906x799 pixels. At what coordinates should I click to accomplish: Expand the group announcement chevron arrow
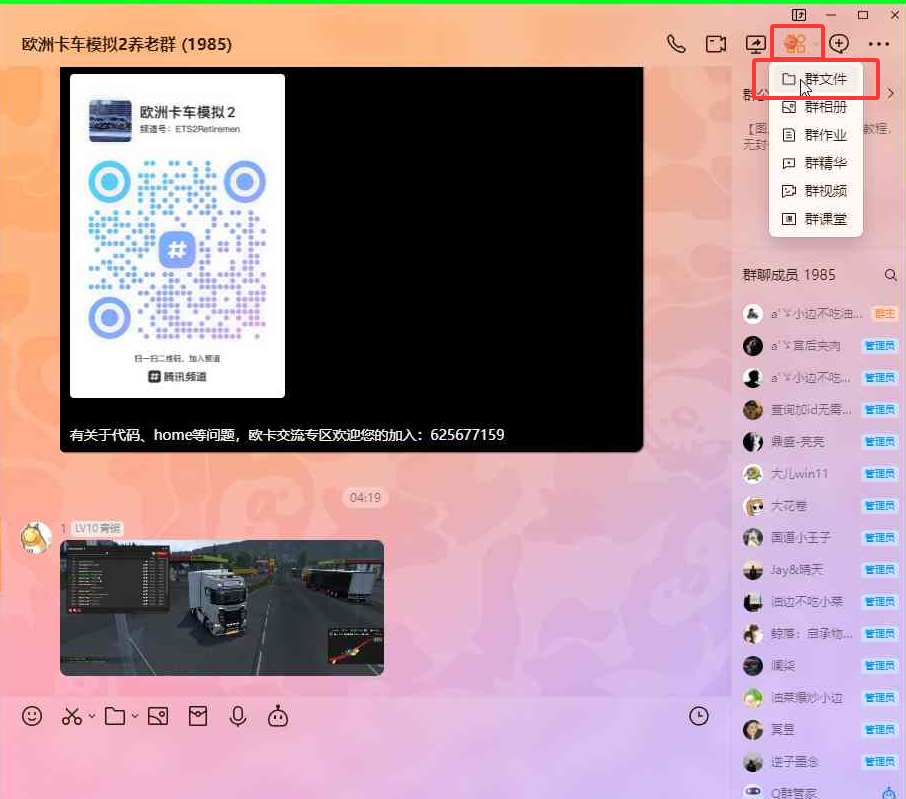coord(890,93)
